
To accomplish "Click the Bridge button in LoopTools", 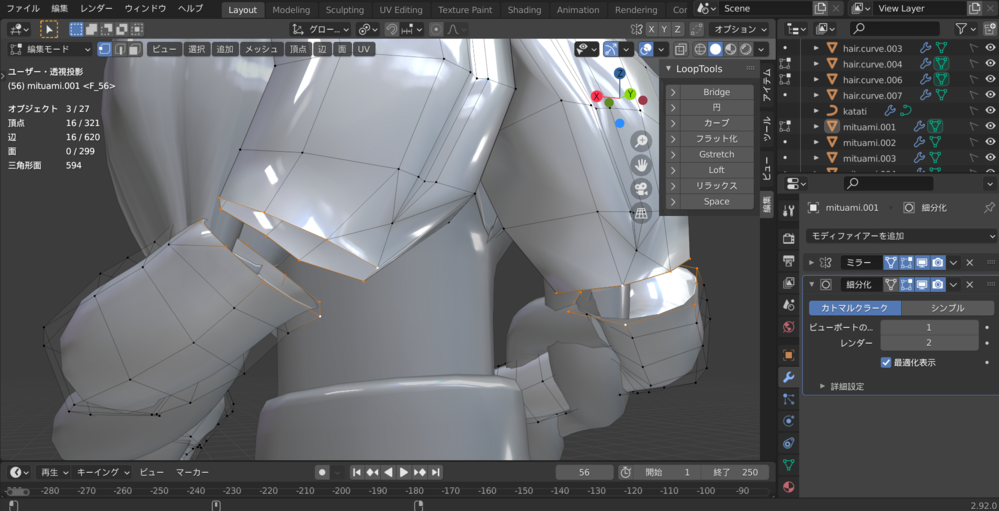I will pyautogui.click(x=716, y=92).
